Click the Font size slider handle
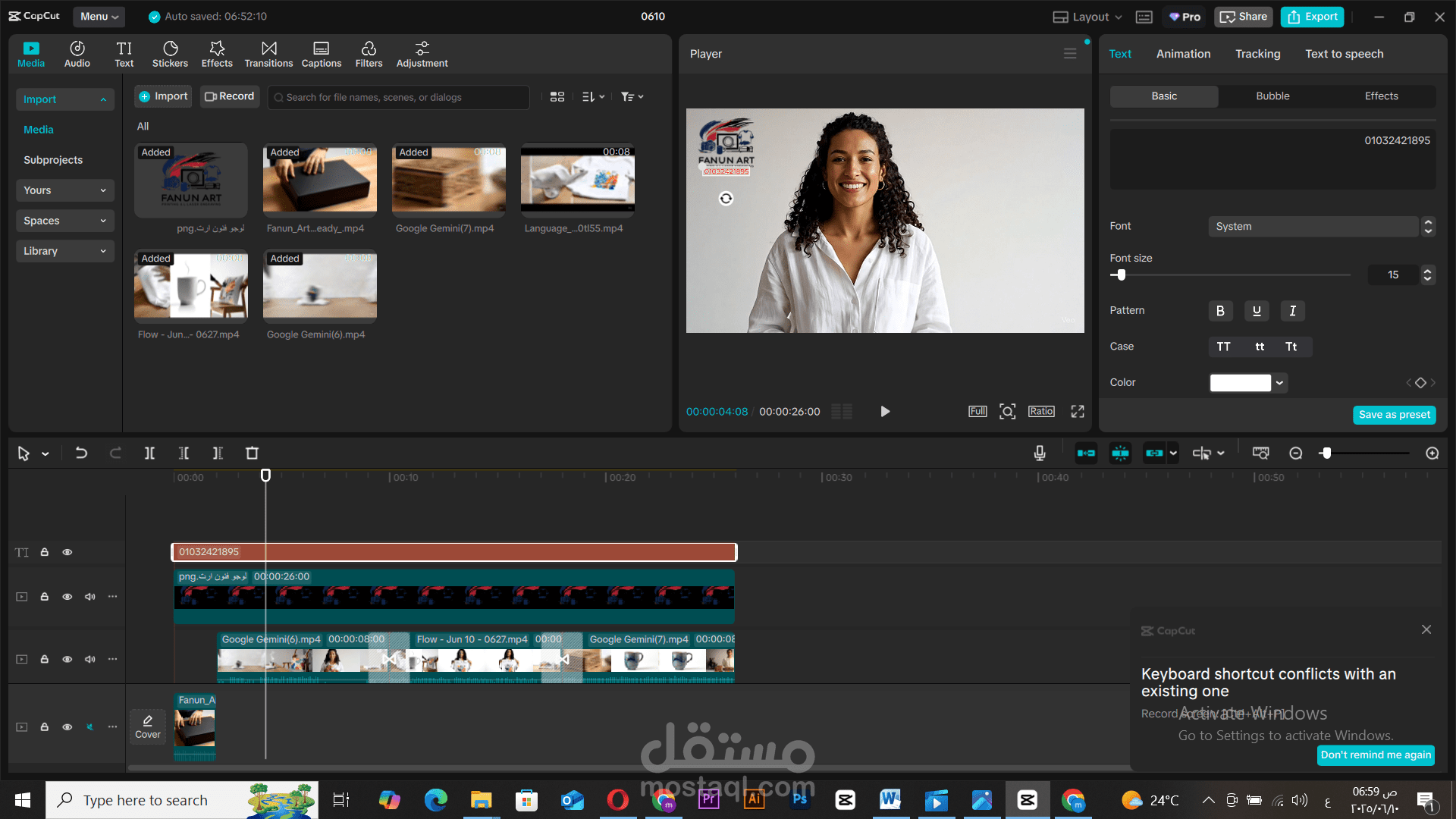The image size is (1456, 819). point(1121,275)
